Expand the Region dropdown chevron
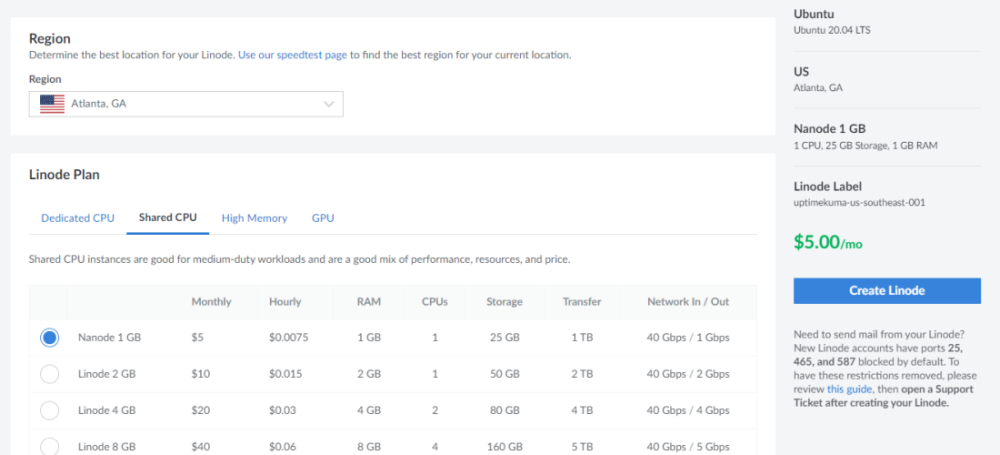This screenshot has width=1000, height=455. [329, 104]
